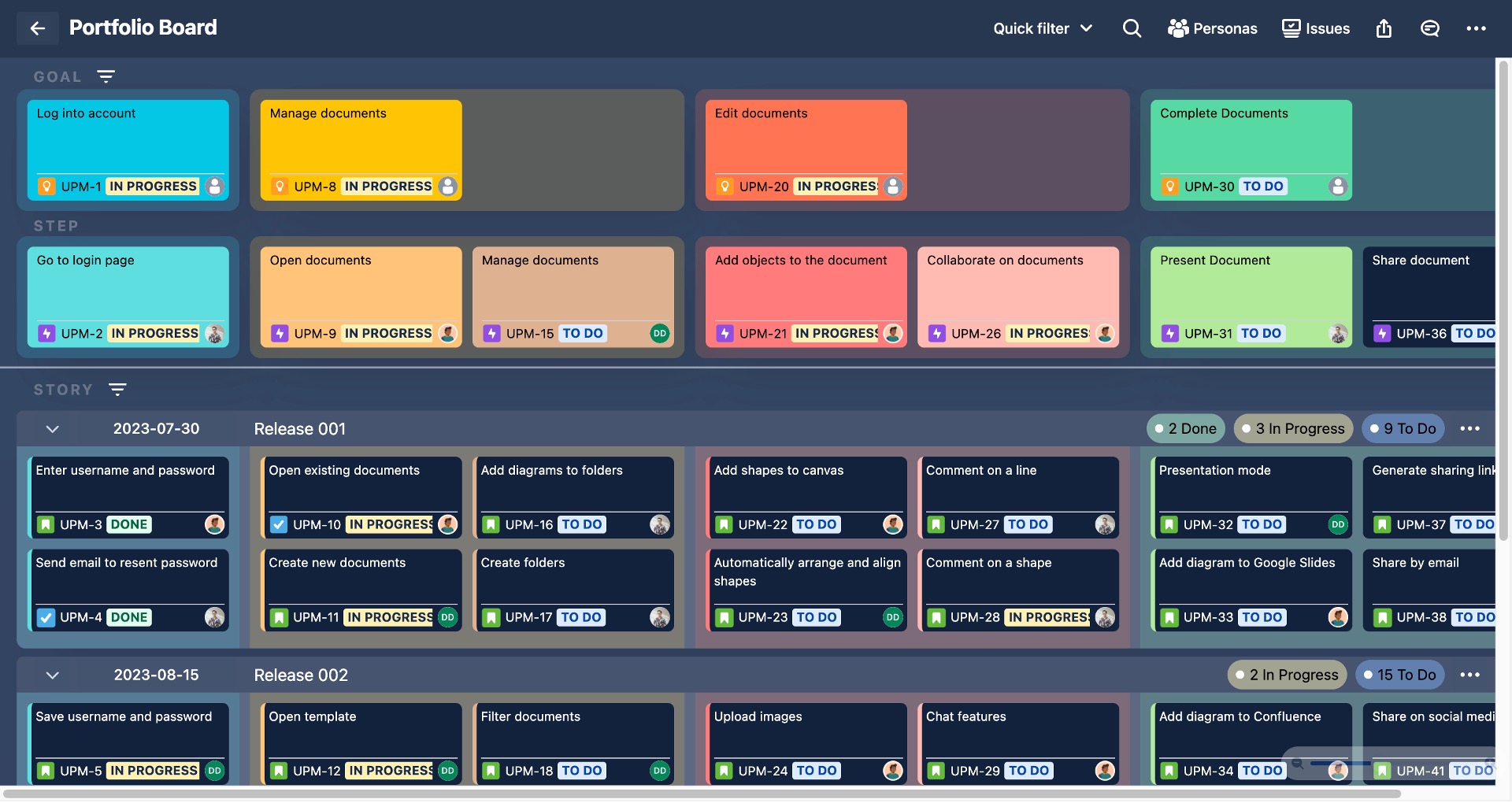Collapse the Release 001 swimlane

pyautogui.click(x=53, y=429)
